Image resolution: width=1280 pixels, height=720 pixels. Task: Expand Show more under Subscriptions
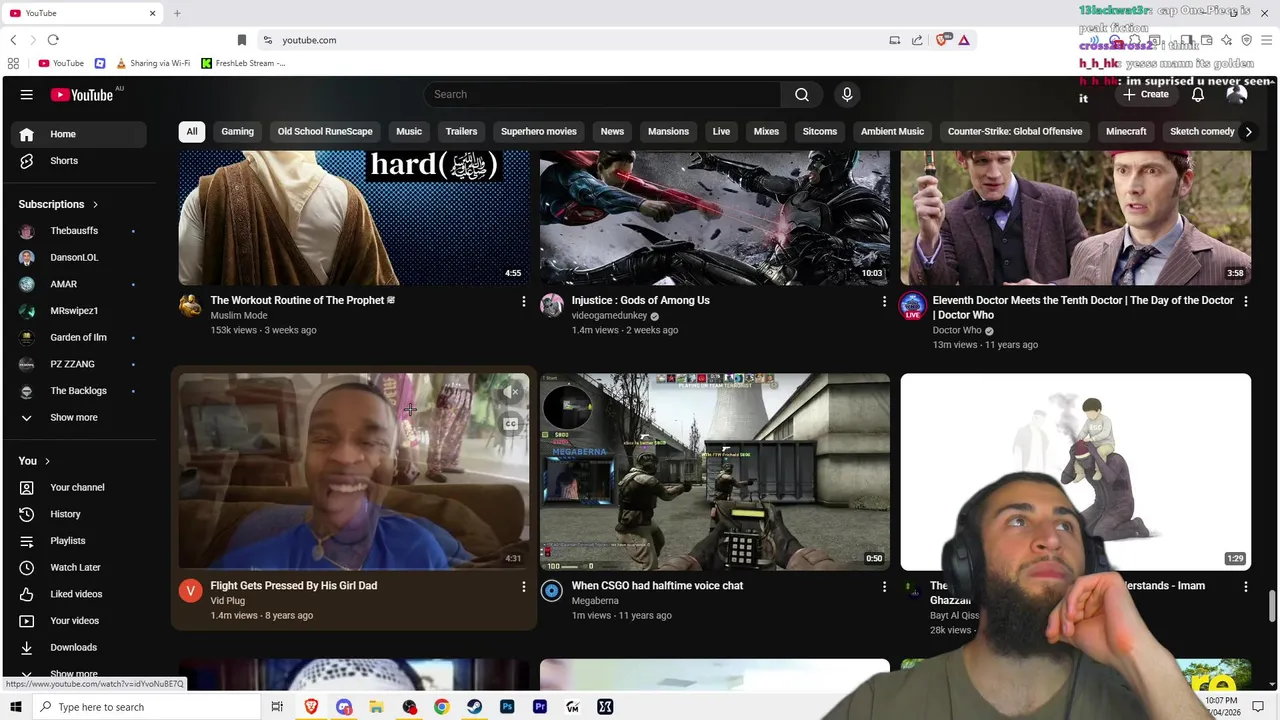76,417
